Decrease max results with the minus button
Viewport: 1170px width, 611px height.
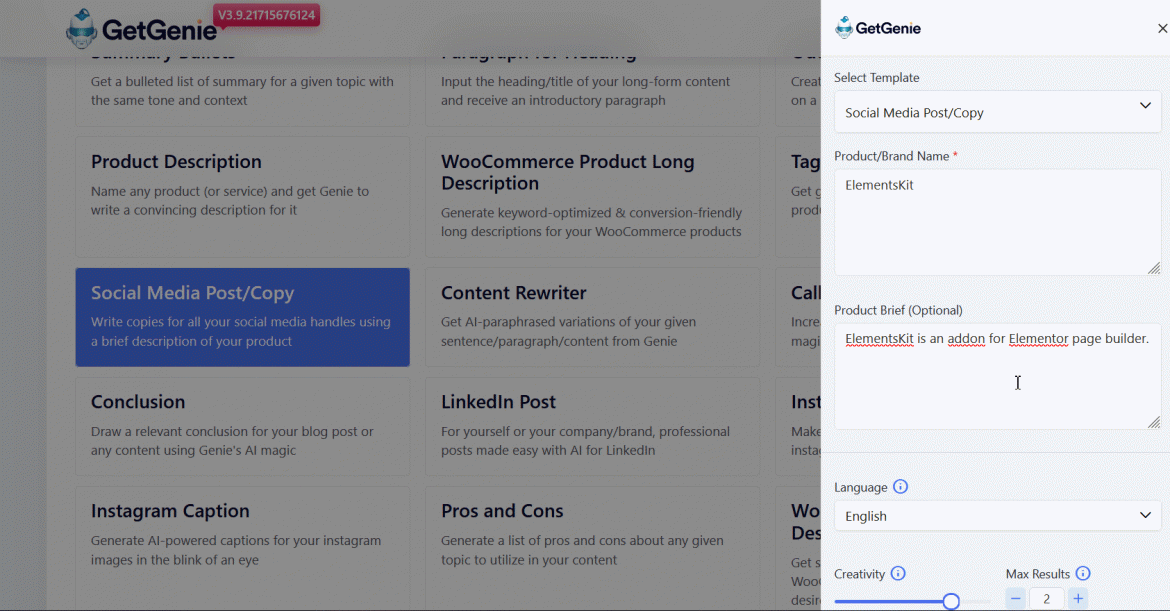click(x=1016, y=599)
